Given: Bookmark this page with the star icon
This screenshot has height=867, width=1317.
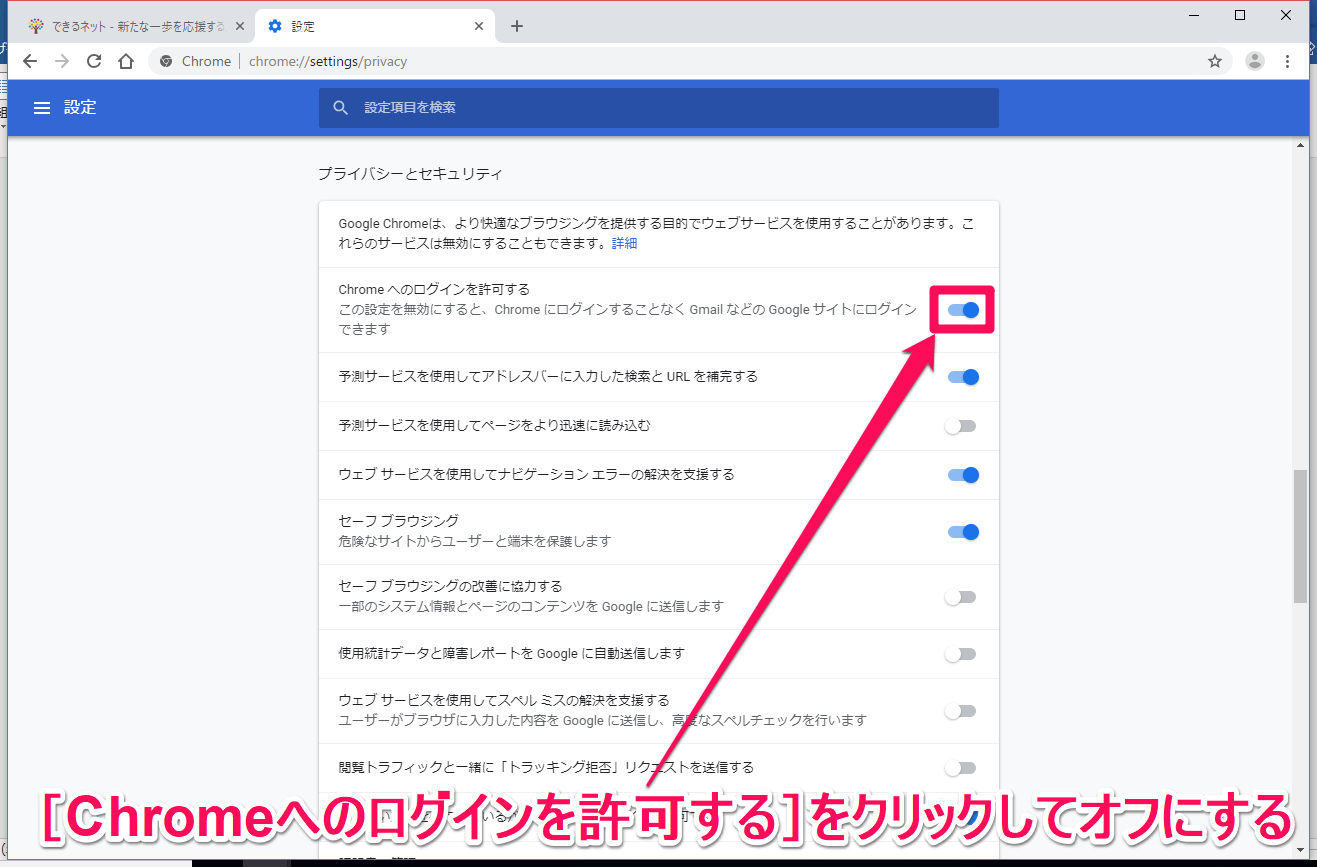Looking at the screenshot, I should coord(1215,61).
